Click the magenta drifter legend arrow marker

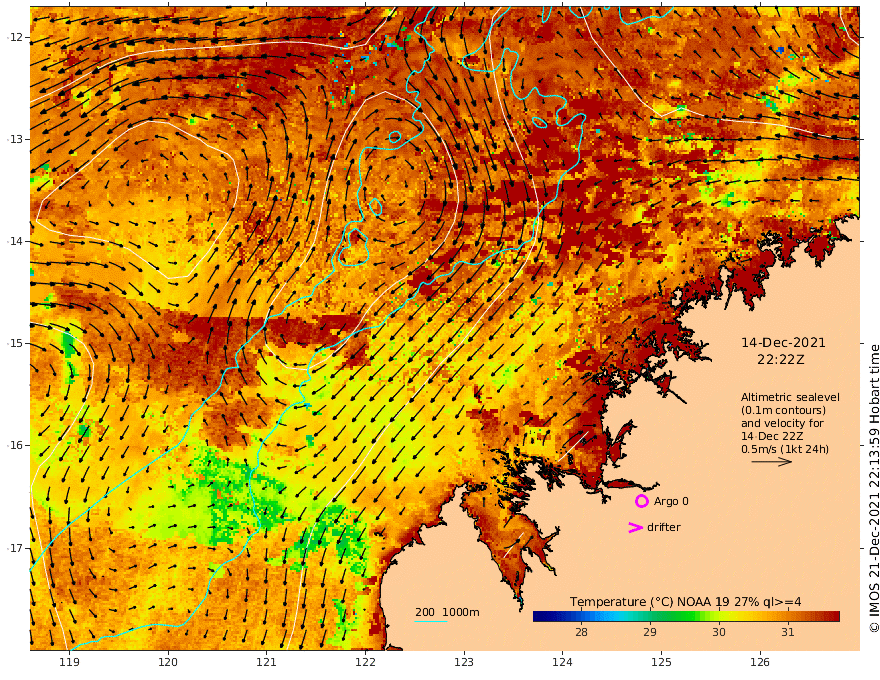click(635, 527)
